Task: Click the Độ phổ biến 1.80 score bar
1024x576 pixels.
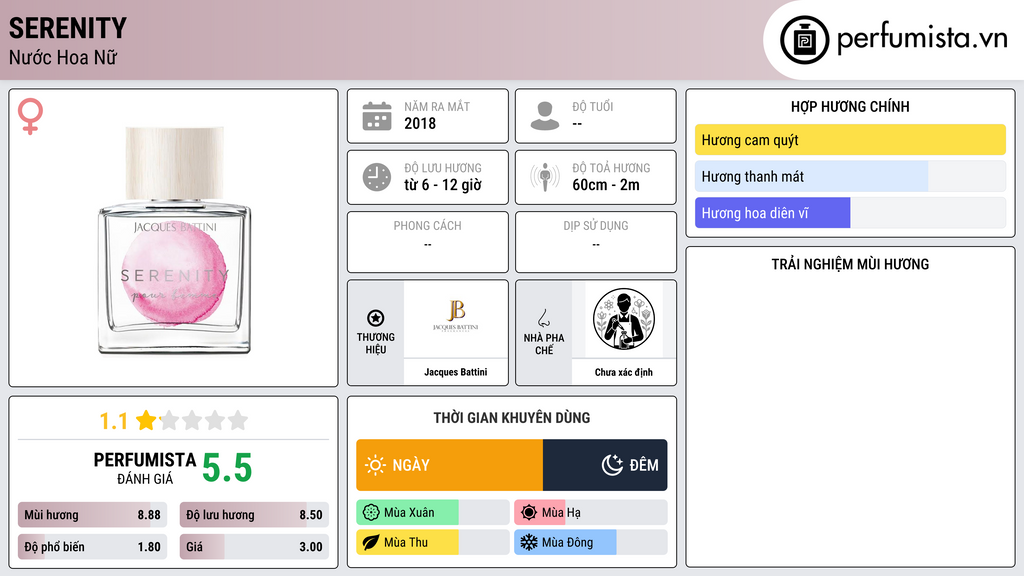Action: click(92, 547)
